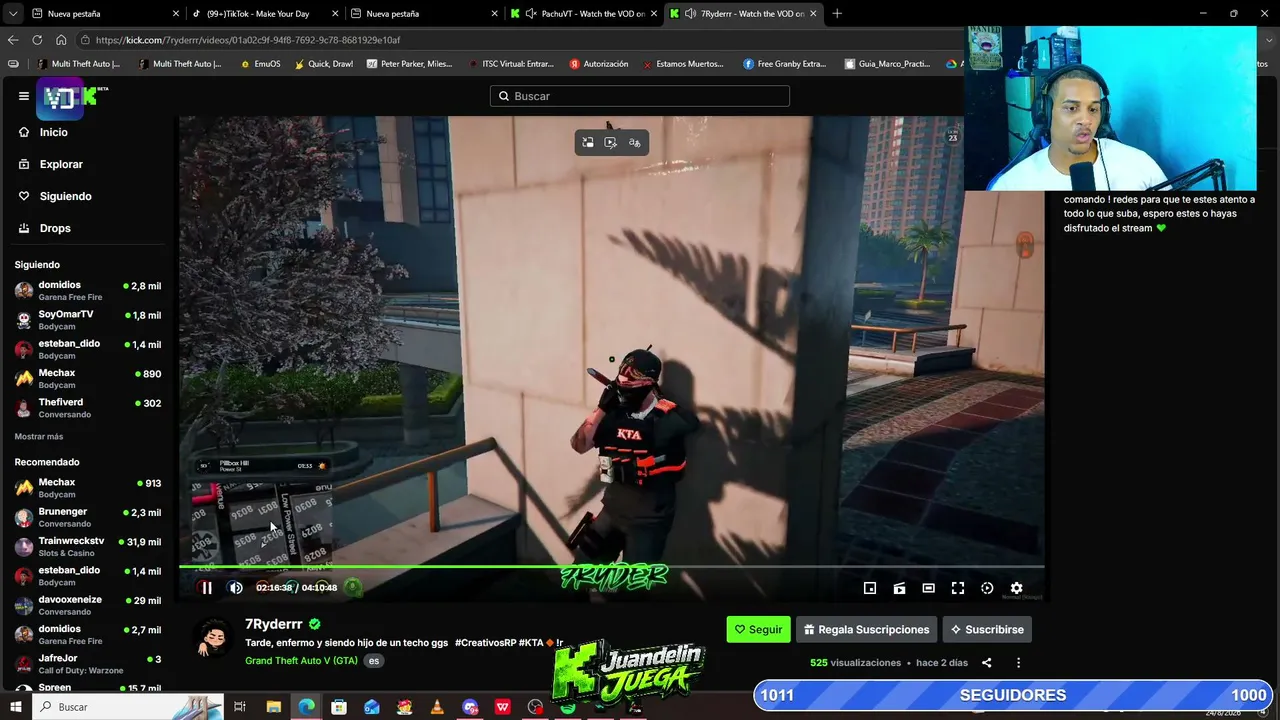Image resolution: width=1280 pixels, height=720 pixels.
Task: Open Outlook from the taskbar
Action: click(x=372, y=707)
